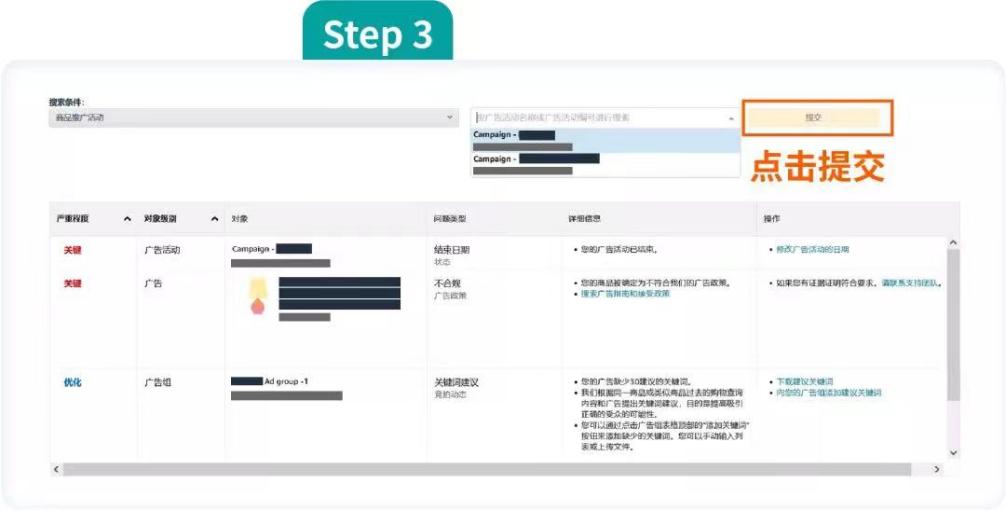Click the 不合规 issue type cell
The width and height of the screenshot is (1006, 511).
447,283
